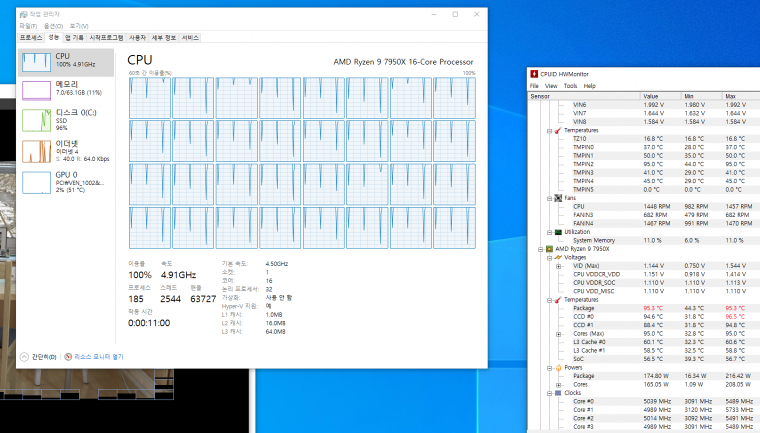Click the AMD Ryzen 9 7950X chip icon
This screenshot has width=760, height=433.
point(549,249)
